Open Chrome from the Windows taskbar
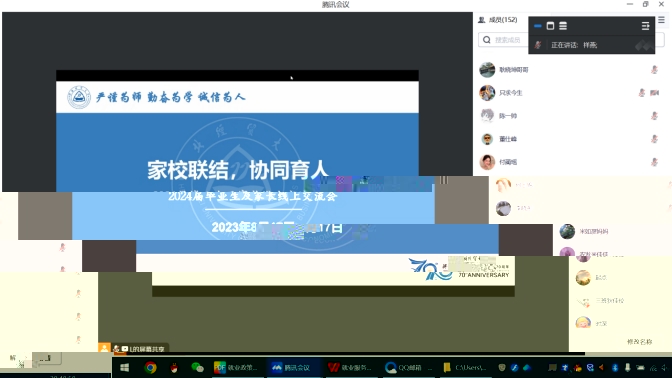 coord(150,367)
